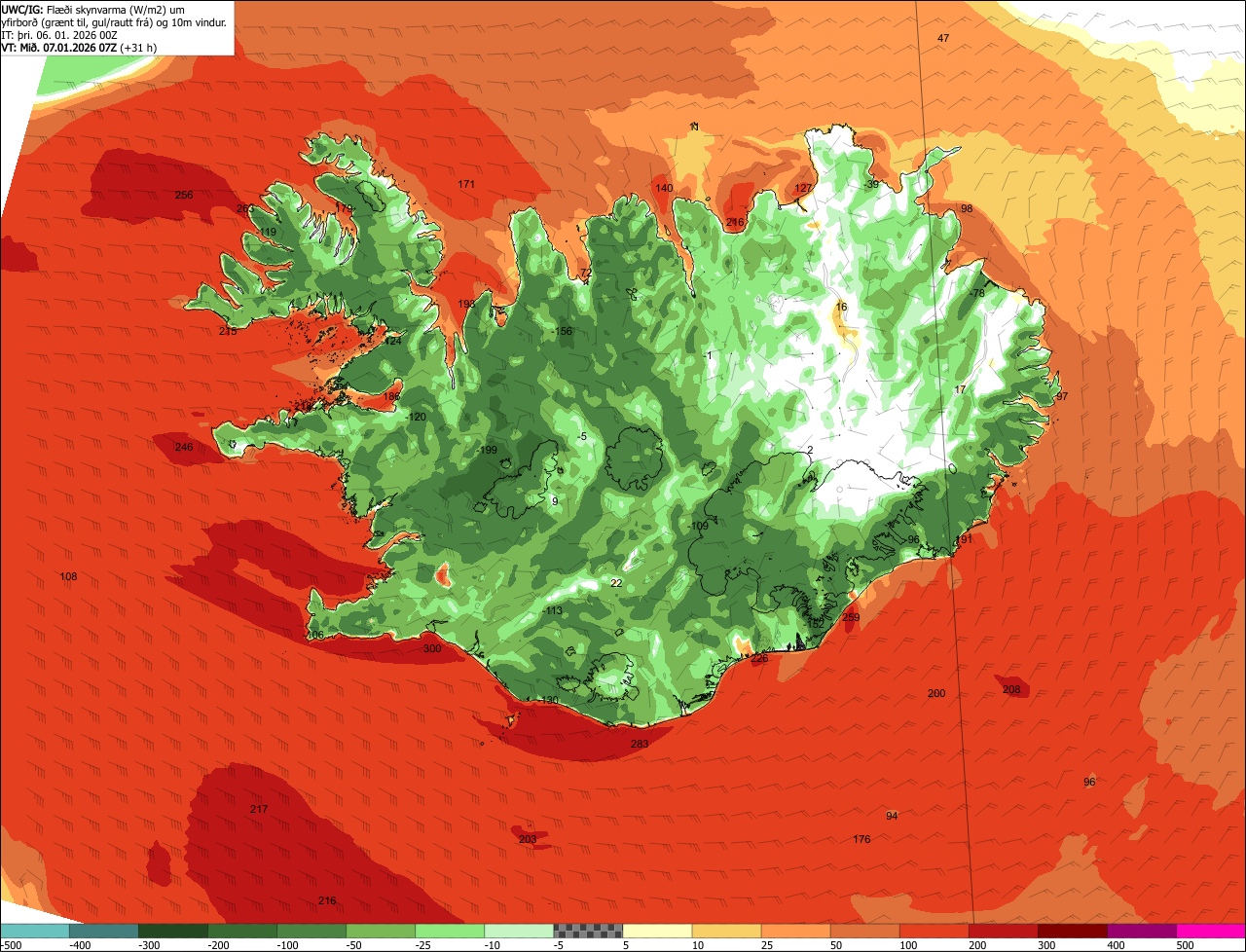1246x952 pixels.
Task: Click the pale yellow legend swatch between 5 and 10
Action: (657, 931)
